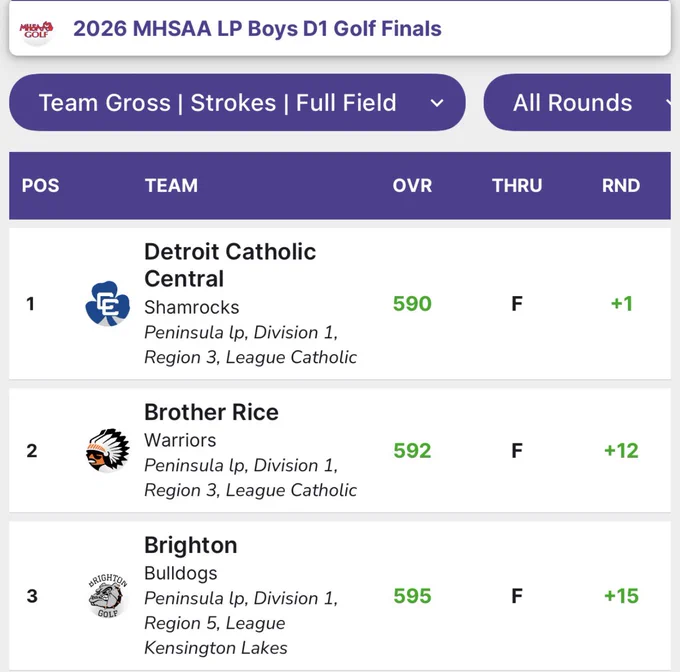The width and height of the screenshot is (680, 672).
Task: Select the Brother Rice Warriors logo
Action: (x=108, y=450)
